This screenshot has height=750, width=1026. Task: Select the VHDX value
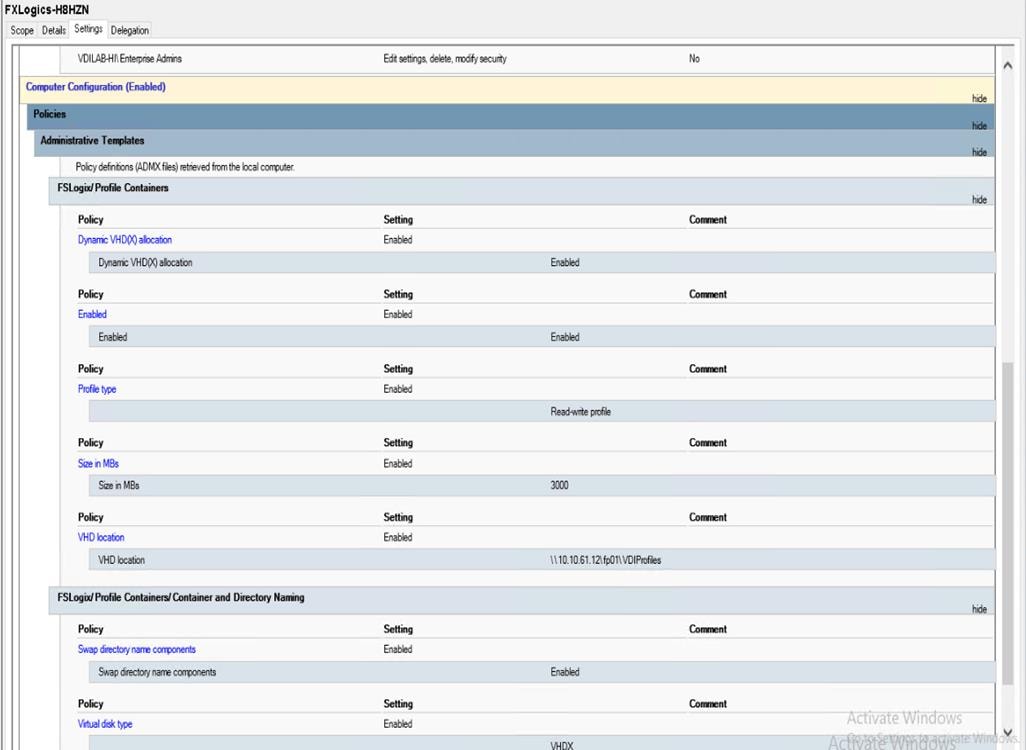point(562,745)
